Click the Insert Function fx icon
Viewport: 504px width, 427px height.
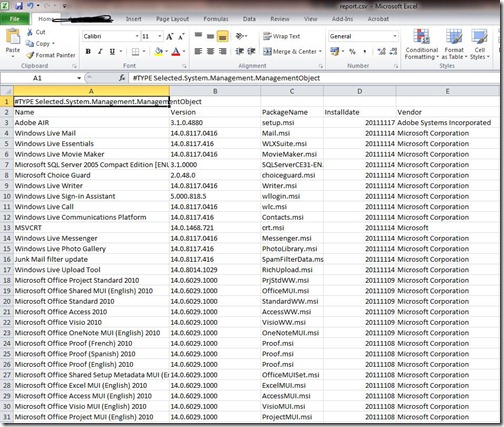click(122, 78)
